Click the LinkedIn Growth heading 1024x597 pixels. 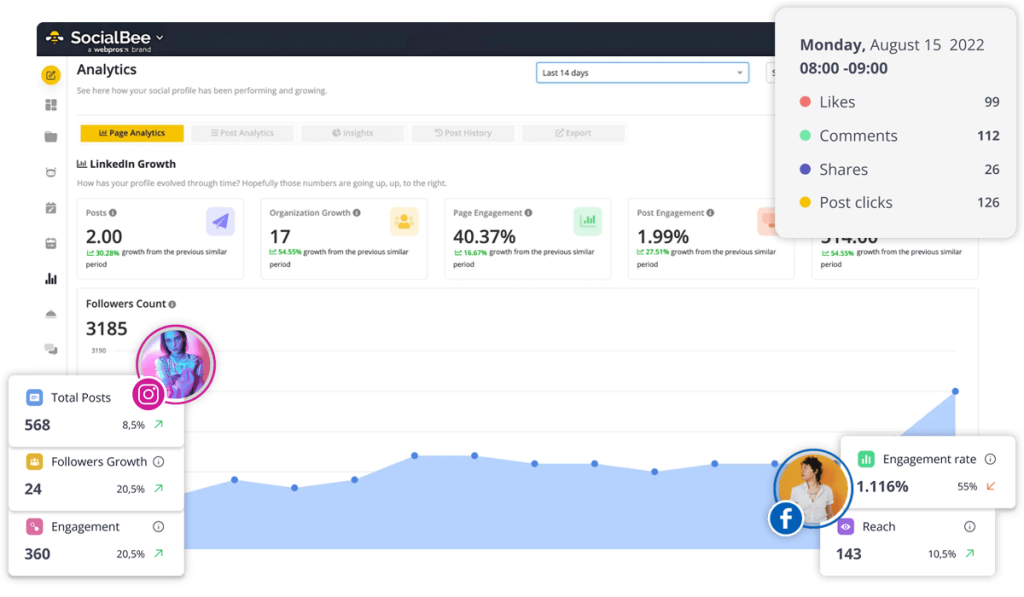133,164
